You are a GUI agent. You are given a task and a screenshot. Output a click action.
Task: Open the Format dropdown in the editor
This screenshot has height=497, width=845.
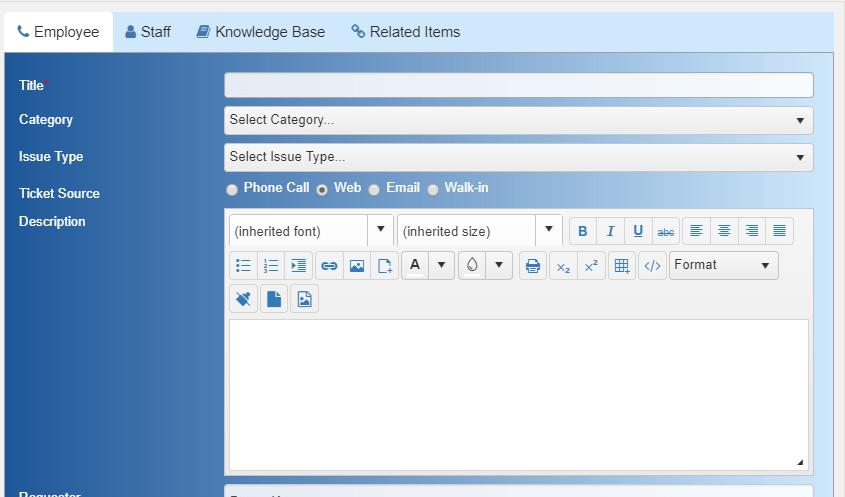[724, 265]
